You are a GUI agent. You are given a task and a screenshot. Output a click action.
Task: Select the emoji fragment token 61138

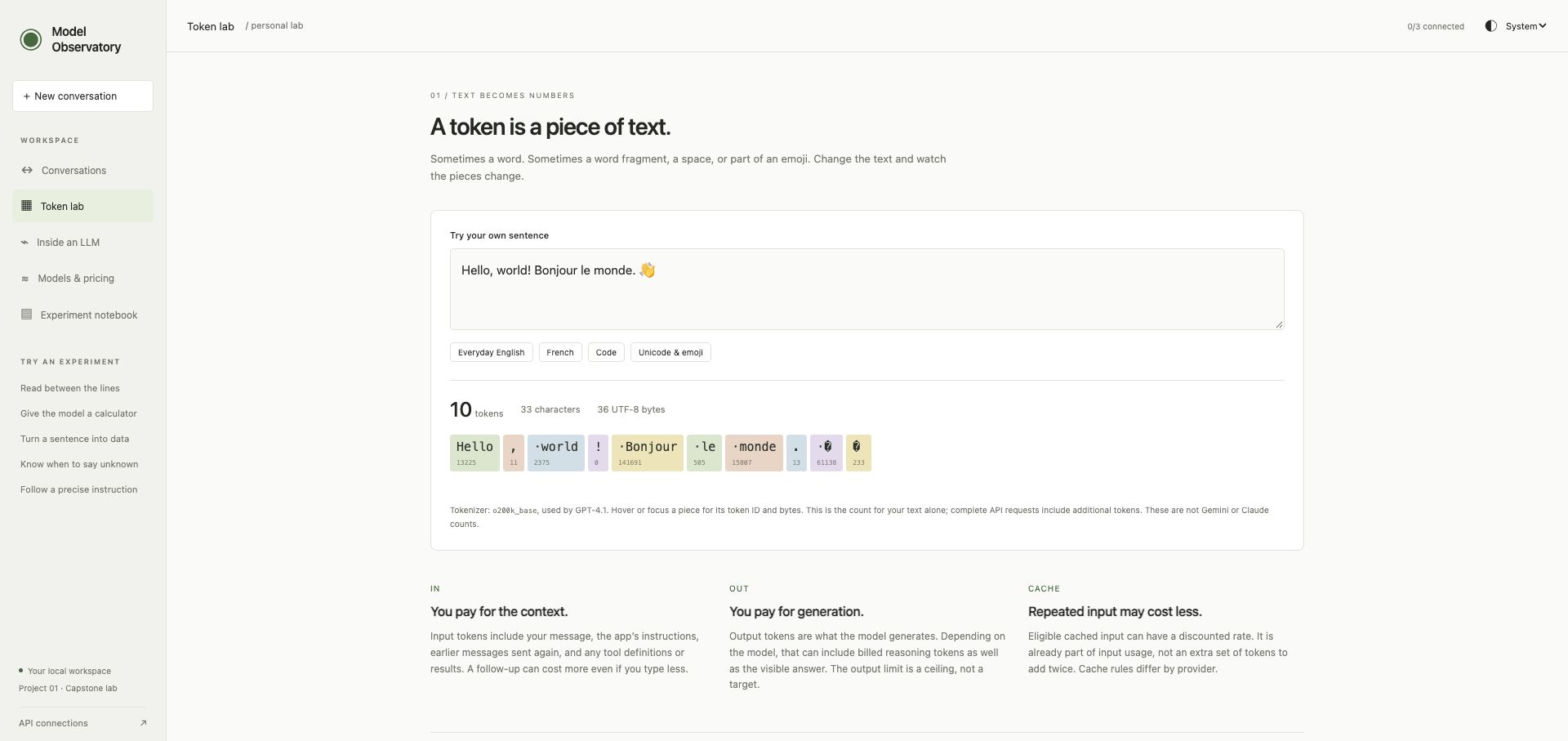point(826,453)
